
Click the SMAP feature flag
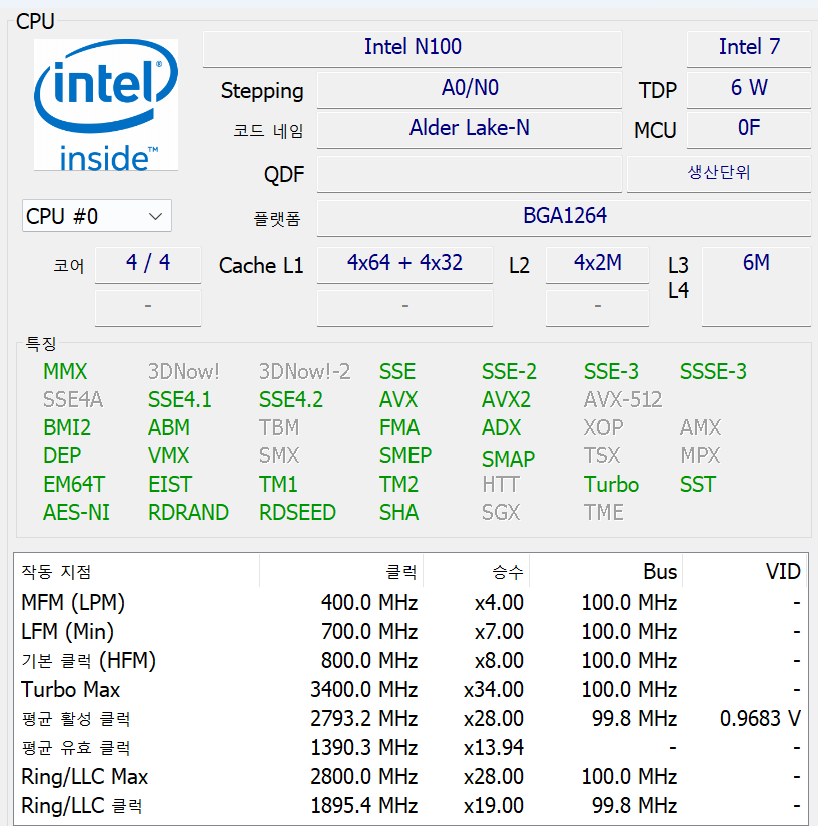508,459
